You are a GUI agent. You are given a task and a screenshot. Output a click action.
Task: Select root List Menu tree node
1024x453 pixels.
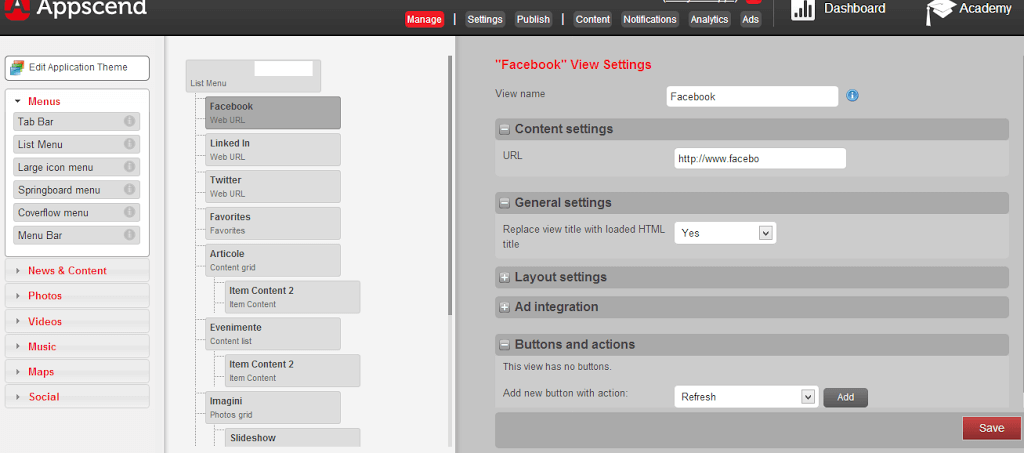coord(253,76)
